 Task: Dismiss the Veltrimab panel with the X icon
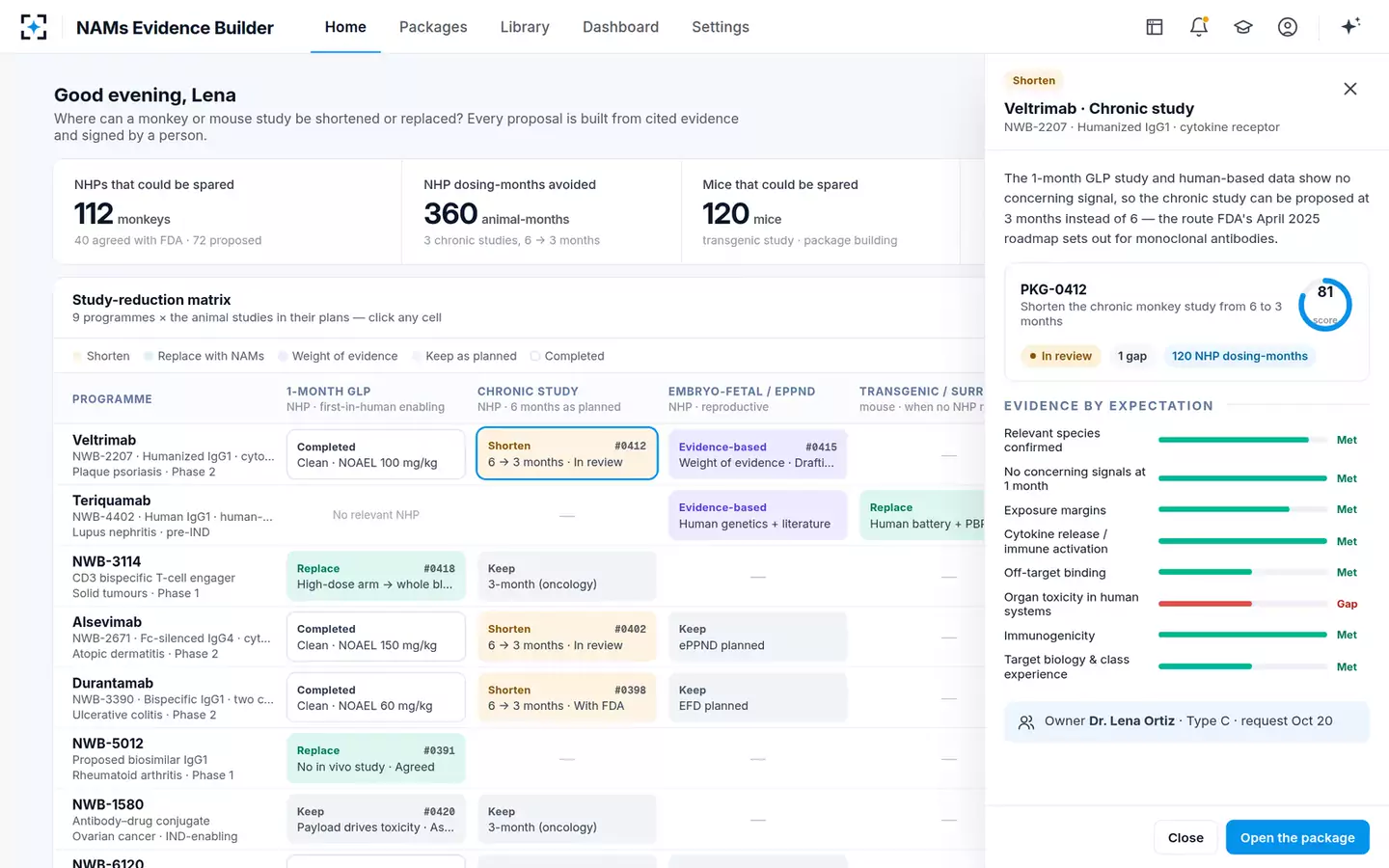pyautogui.click(x=1350, y=89)
